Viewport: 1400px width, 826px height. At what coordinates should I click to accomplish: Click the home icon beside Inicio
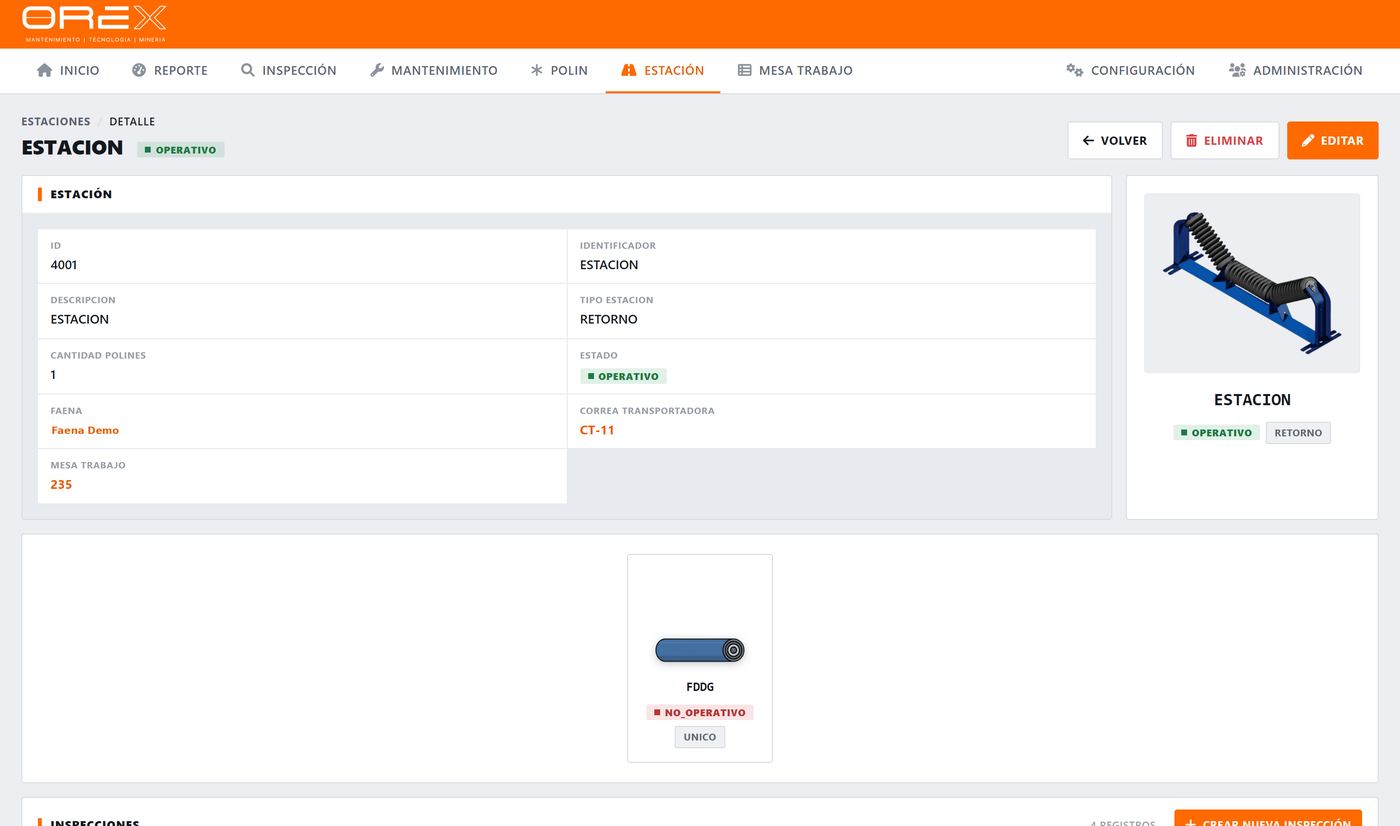click(44, 70)
